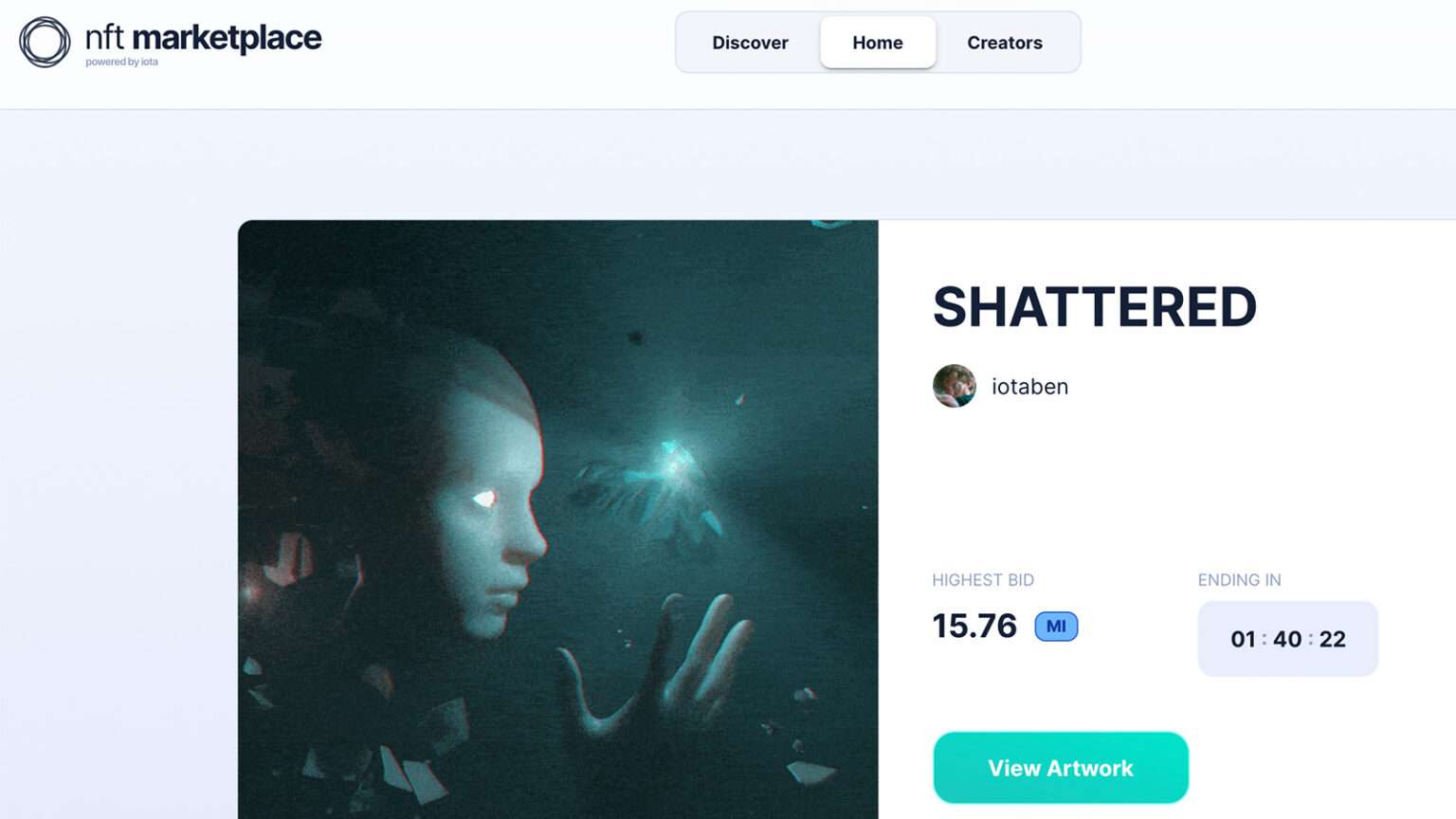Click the 15.76 highest bid amount
The height and width of the screenshot is (819, 1456).
[x=974, y=626]
